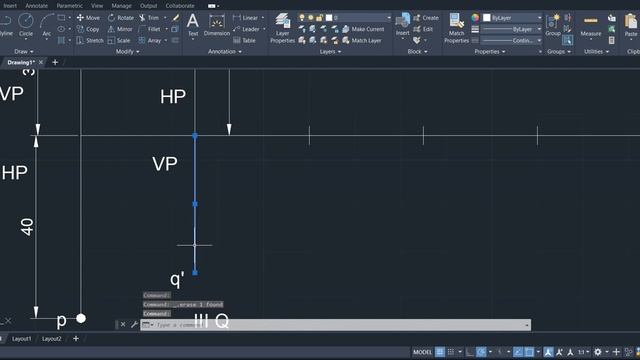
Task: Click the Linear dimension tool
Action: (245, 18)
